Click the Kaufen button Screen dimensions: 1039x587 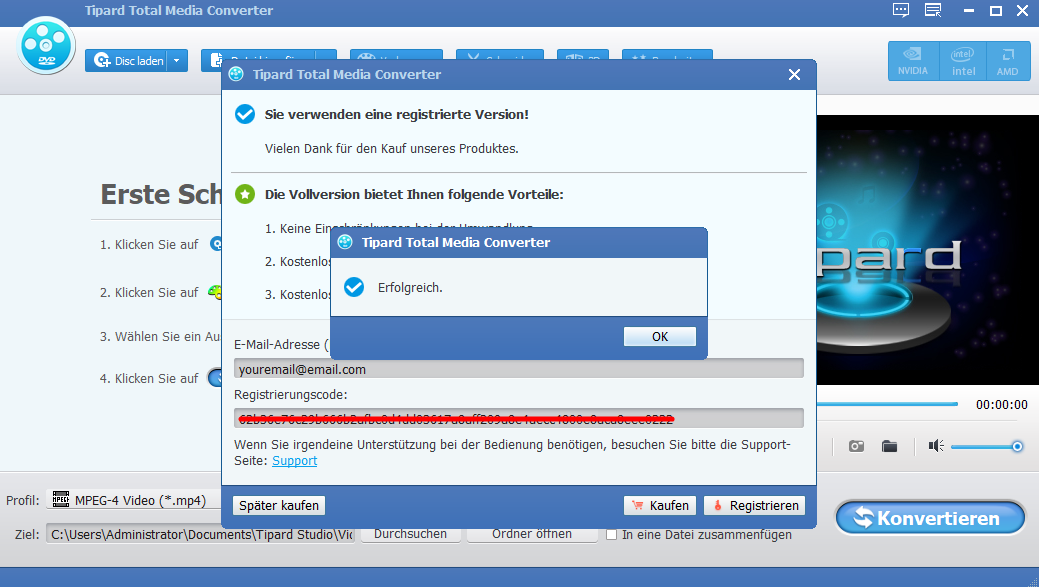pos(660,506)
